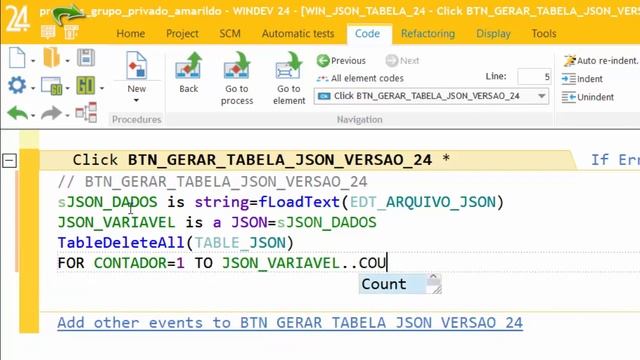Click the grid icon below title bar
The height and width of the screenshot is (360, 640).
point(48,32)
